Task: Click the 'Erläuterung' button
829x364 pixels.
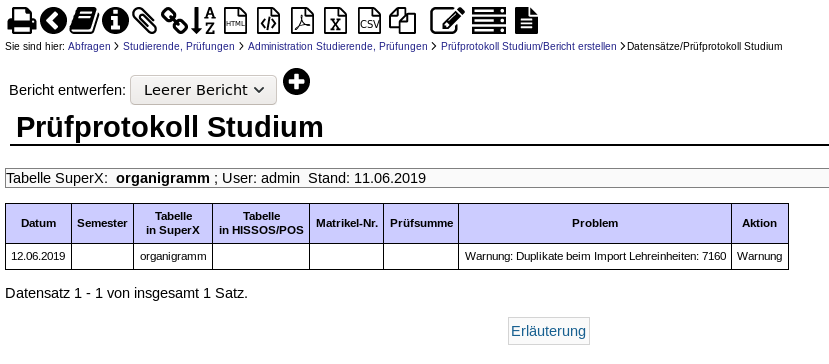Action: pyautogui.click(x=549, y=331)
